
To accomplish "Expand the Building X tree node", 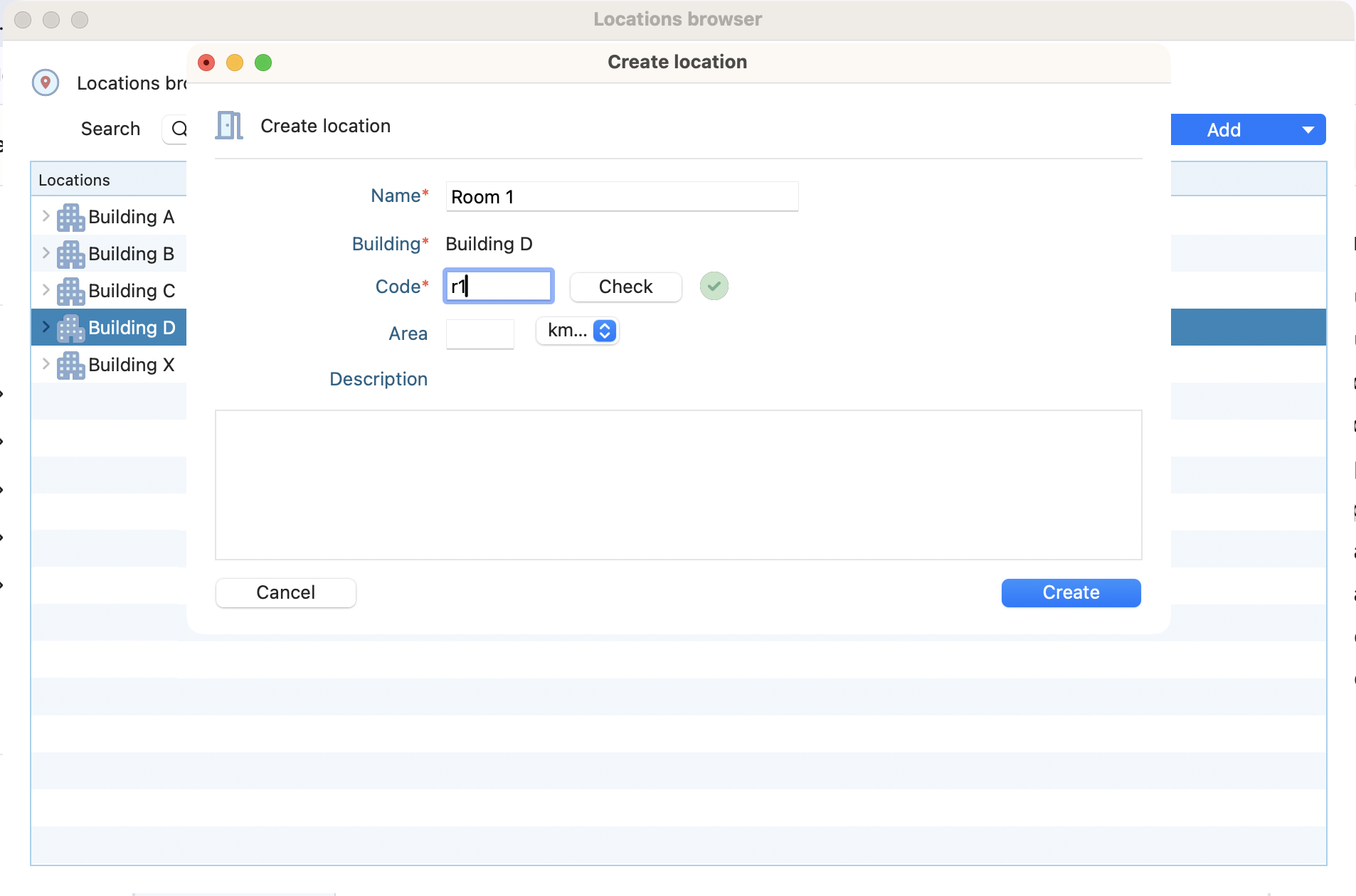I will [x=46, y=364].
